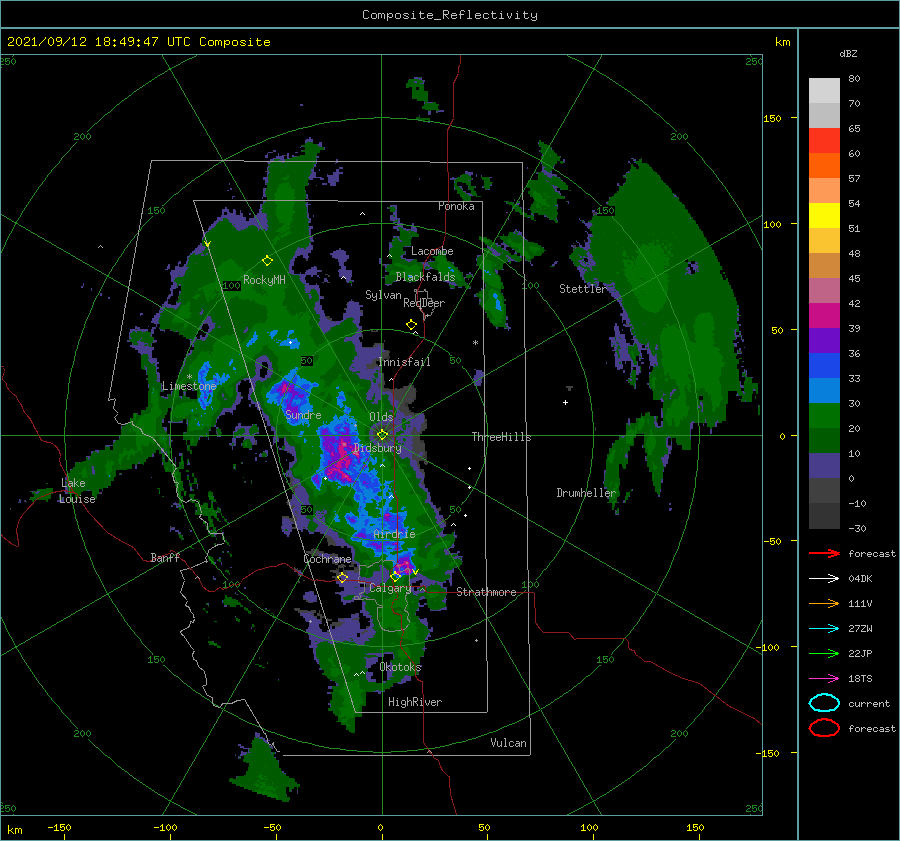Click the Calgary city label
Screen dimensions: 900x841
point(390,588)
